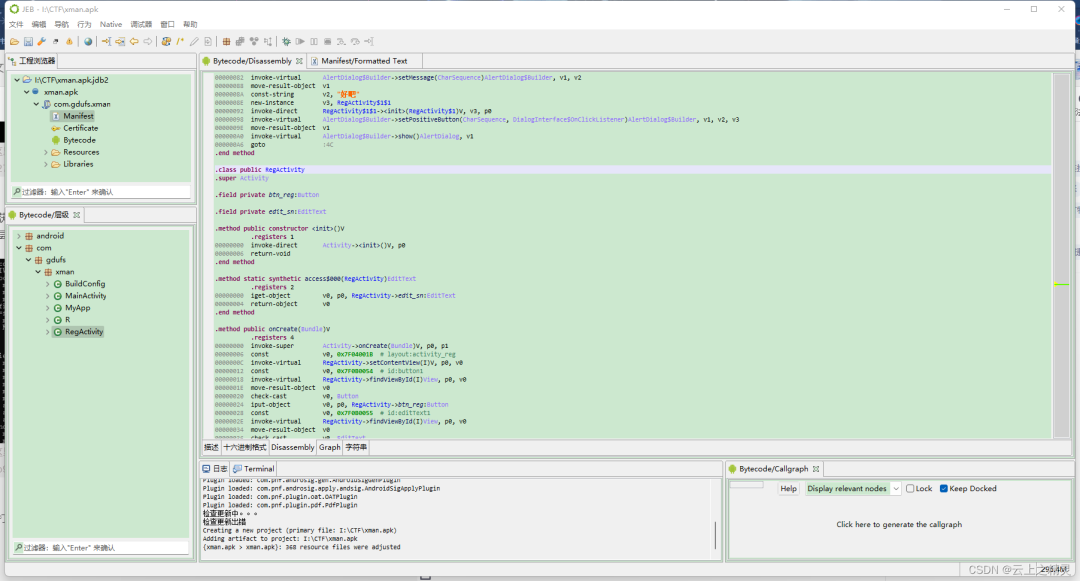This screenshot has width=1080, height=581.
Task: Select the 工程浏览器 panel tab
Action: point(32,61)
